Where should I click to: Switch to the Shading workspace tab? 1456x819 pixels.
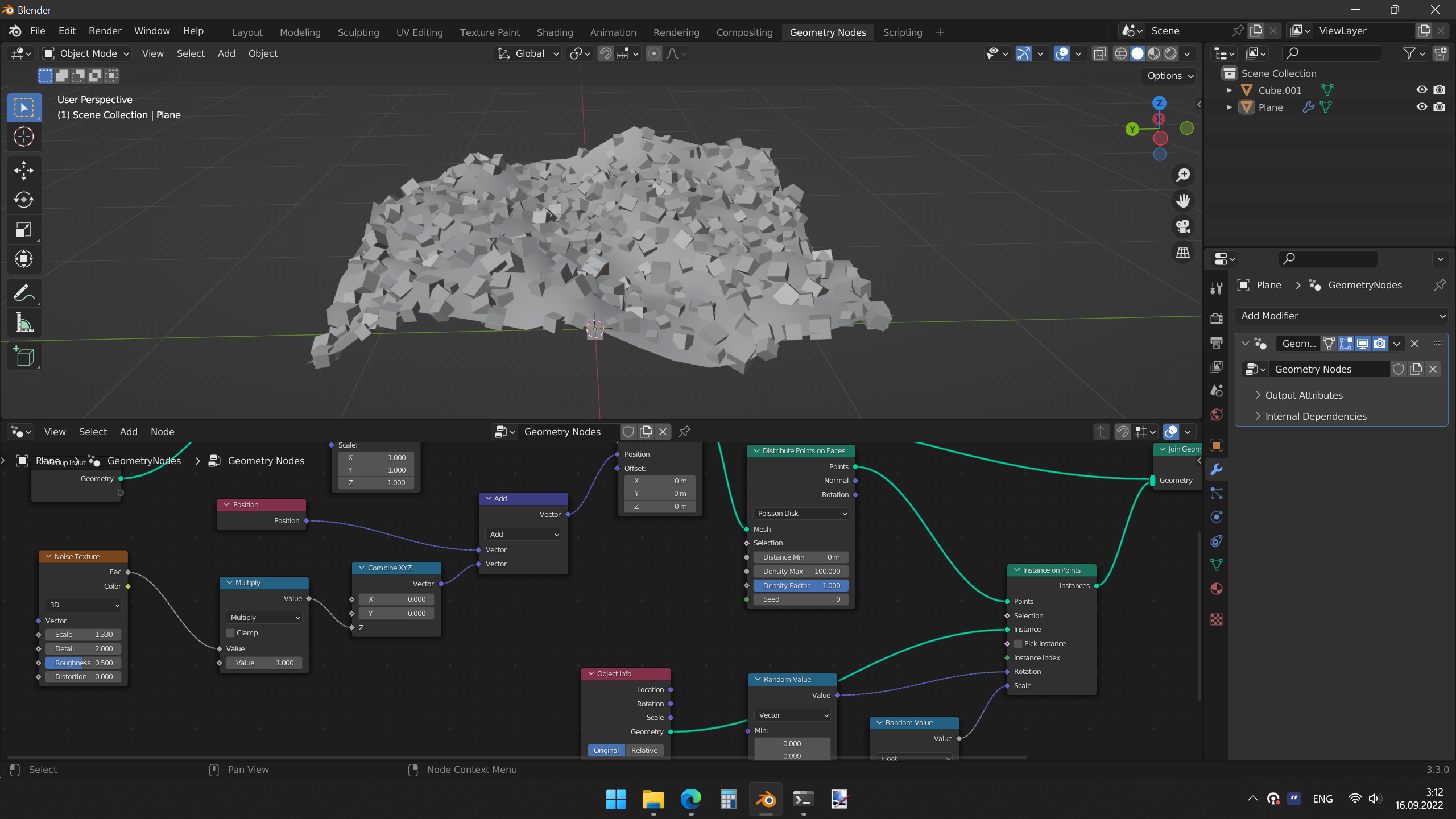pyautogui.click(x=555, y=32)
